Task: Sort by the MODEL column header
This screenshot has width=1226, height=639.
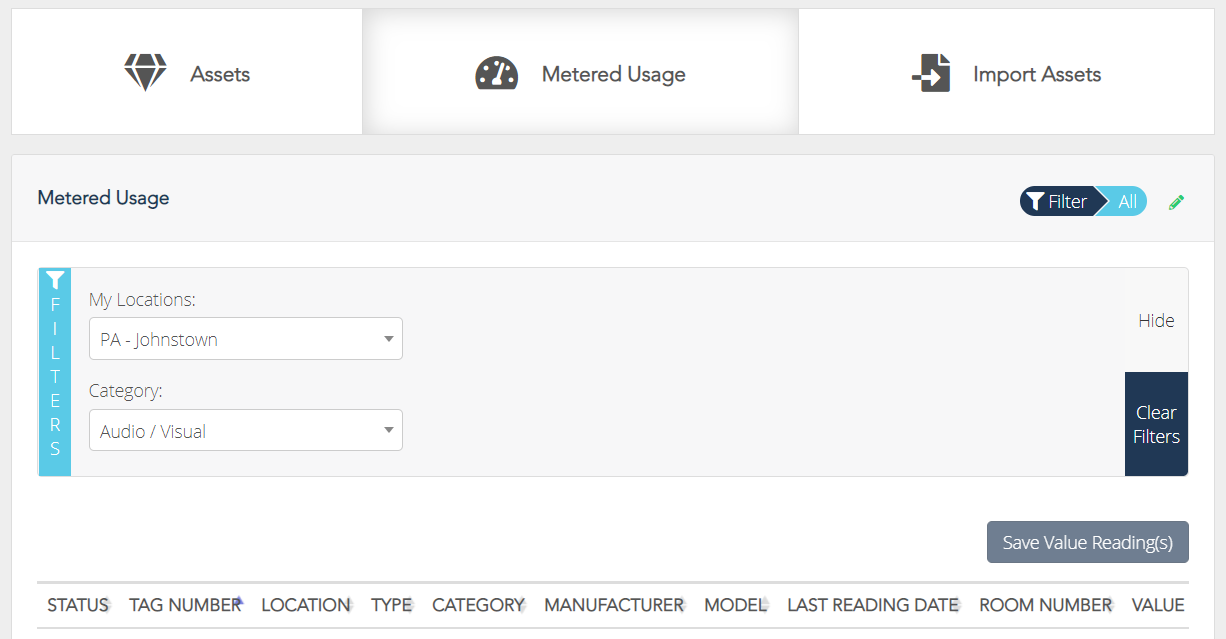Action: point(736,605)
